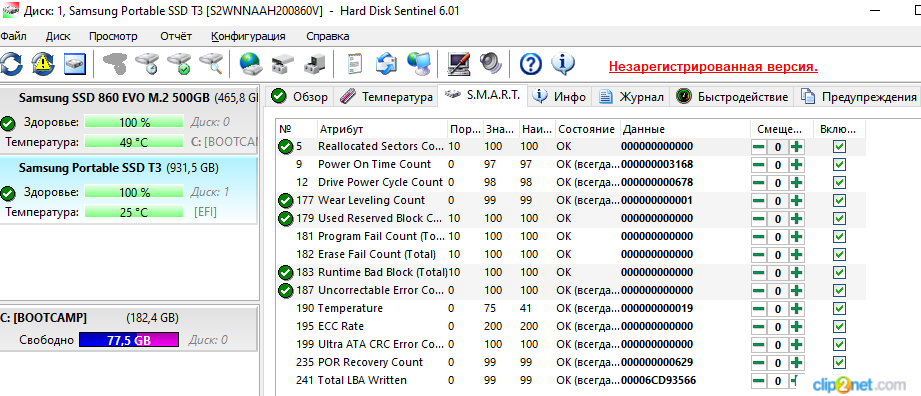The image size is (921, 396).
Task: Open the Диск menu
Action: pos(58,36)
